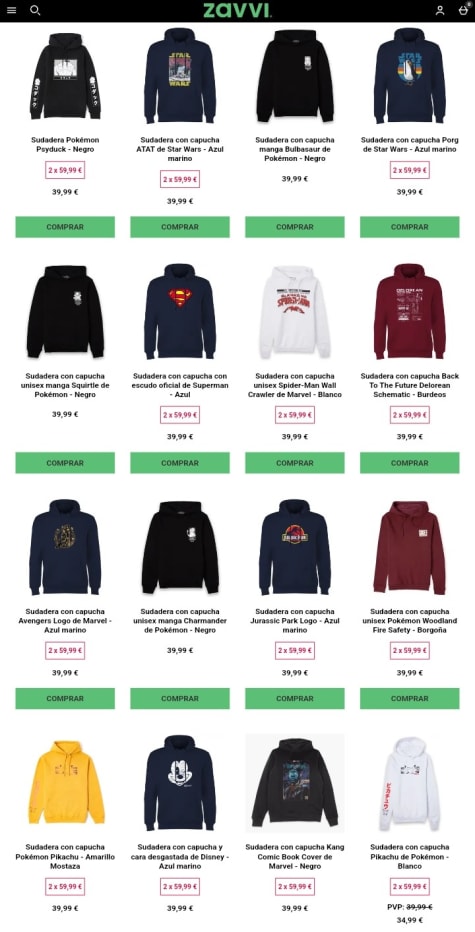Viewport: 475px width, 932px height.
Task: Open the yellow Pikachu hoodie image
Action: tap(65, 782)
